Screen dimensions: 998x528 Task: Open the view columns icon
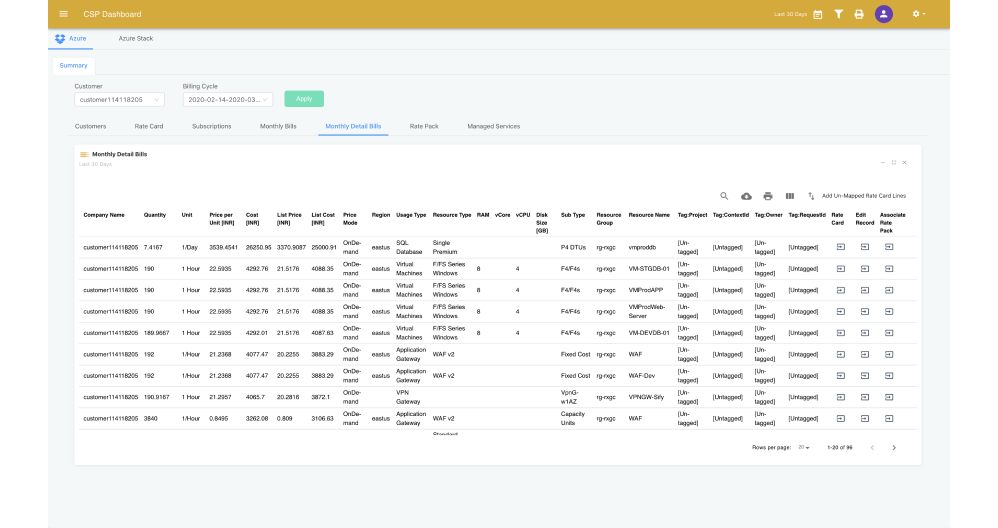[790, 196]
